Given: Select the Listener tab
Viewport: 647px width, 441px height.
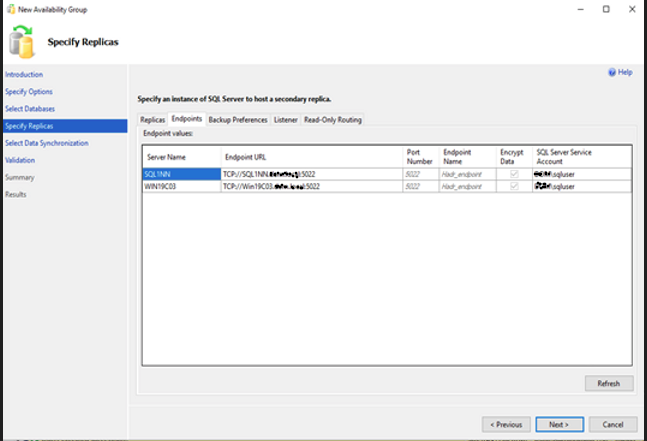Looking at the screenshot, I should point(285,120).
